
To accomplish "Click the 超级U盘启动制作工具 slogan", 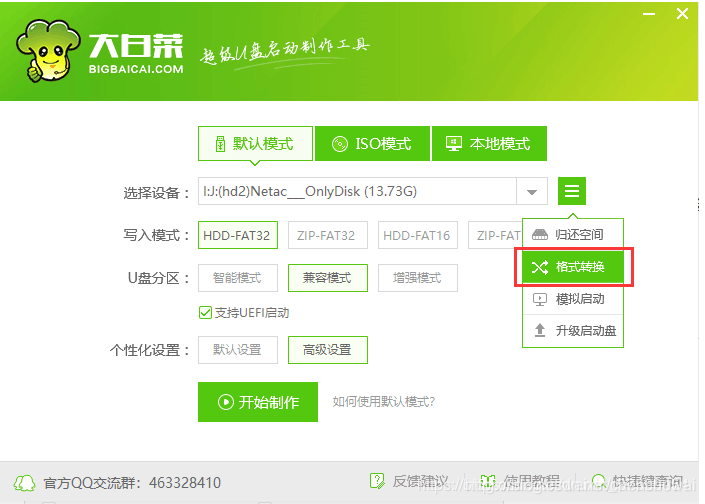I will click(x=284, y=52).
